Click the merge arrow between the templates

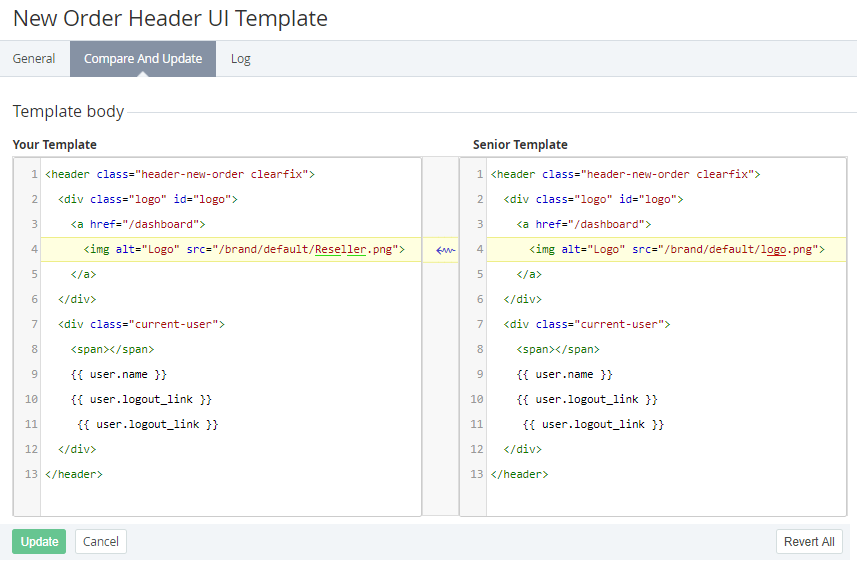[x=445, y=249]
